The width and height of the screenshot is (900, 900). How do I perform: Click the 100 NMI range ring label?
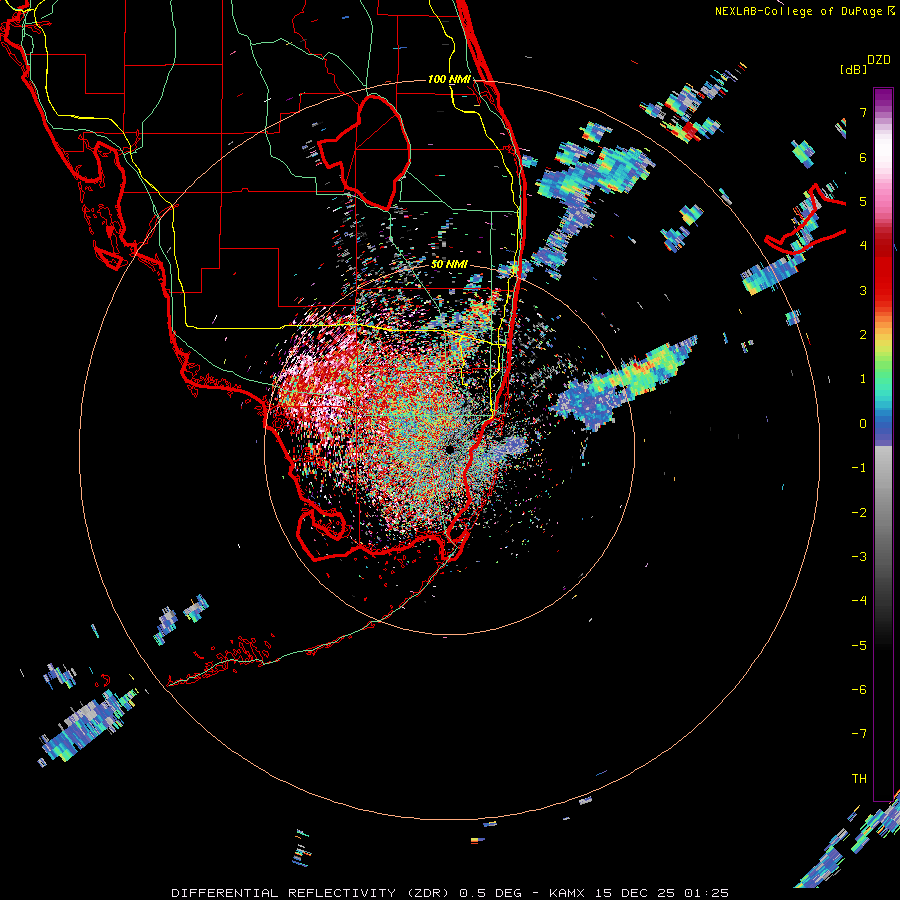[x=449, y=79]
